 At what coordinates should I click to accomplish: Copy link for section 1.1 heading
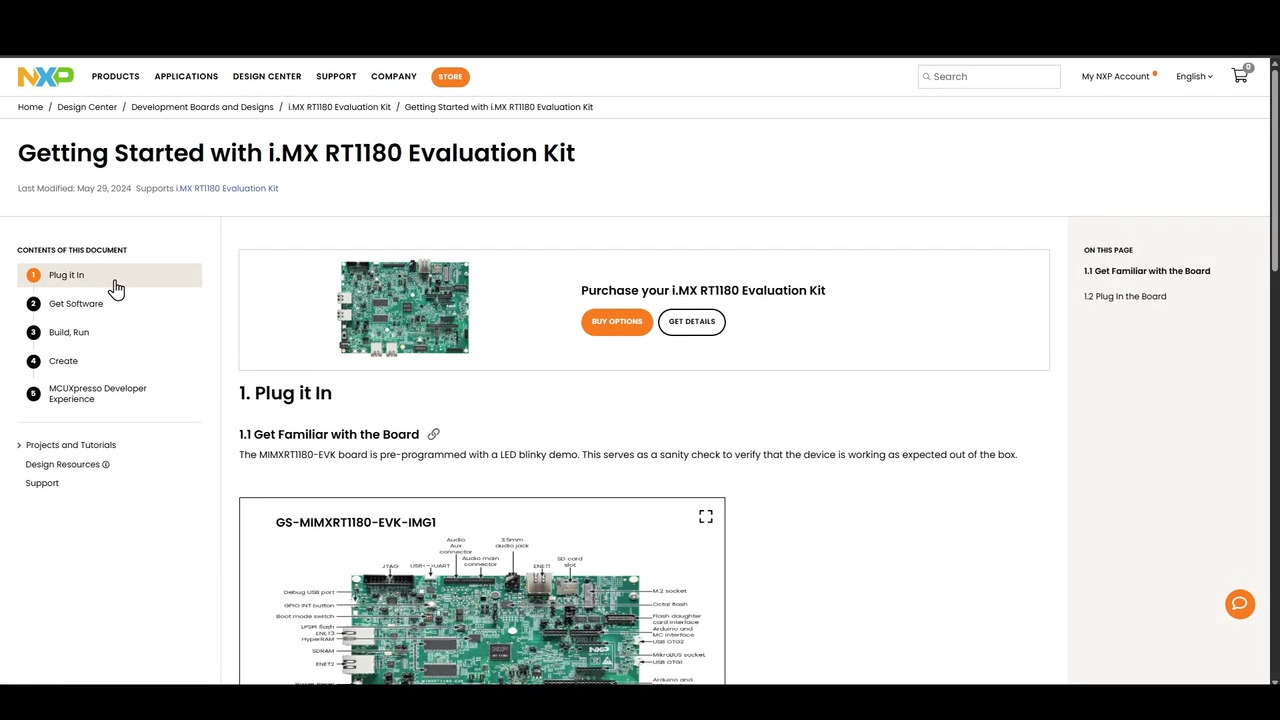point(433,434)
